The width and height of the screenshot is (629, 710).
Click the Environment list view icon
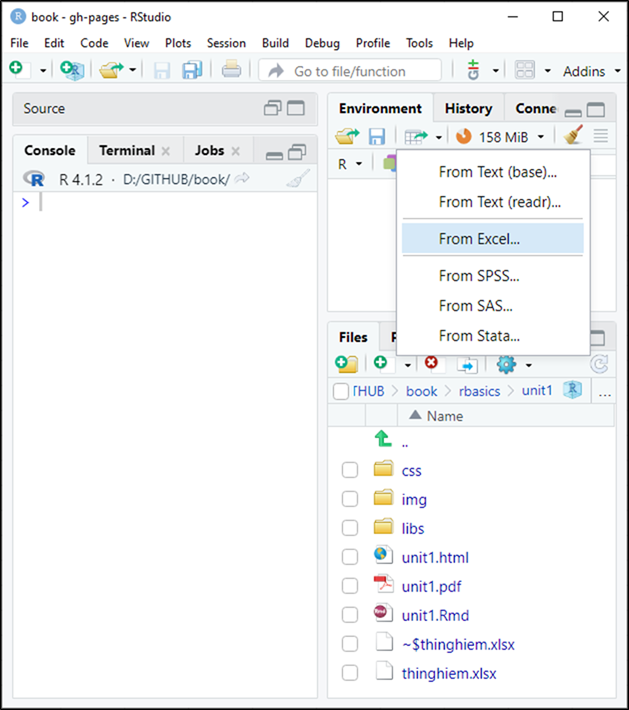point(601,136)
